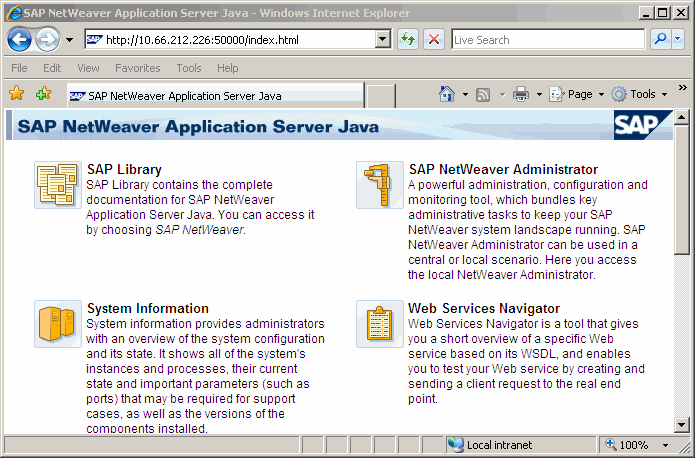Open the Web Services Navigator clipboard icon
The width and height of the screenshot is (695, 458).
tap(380, 324)
